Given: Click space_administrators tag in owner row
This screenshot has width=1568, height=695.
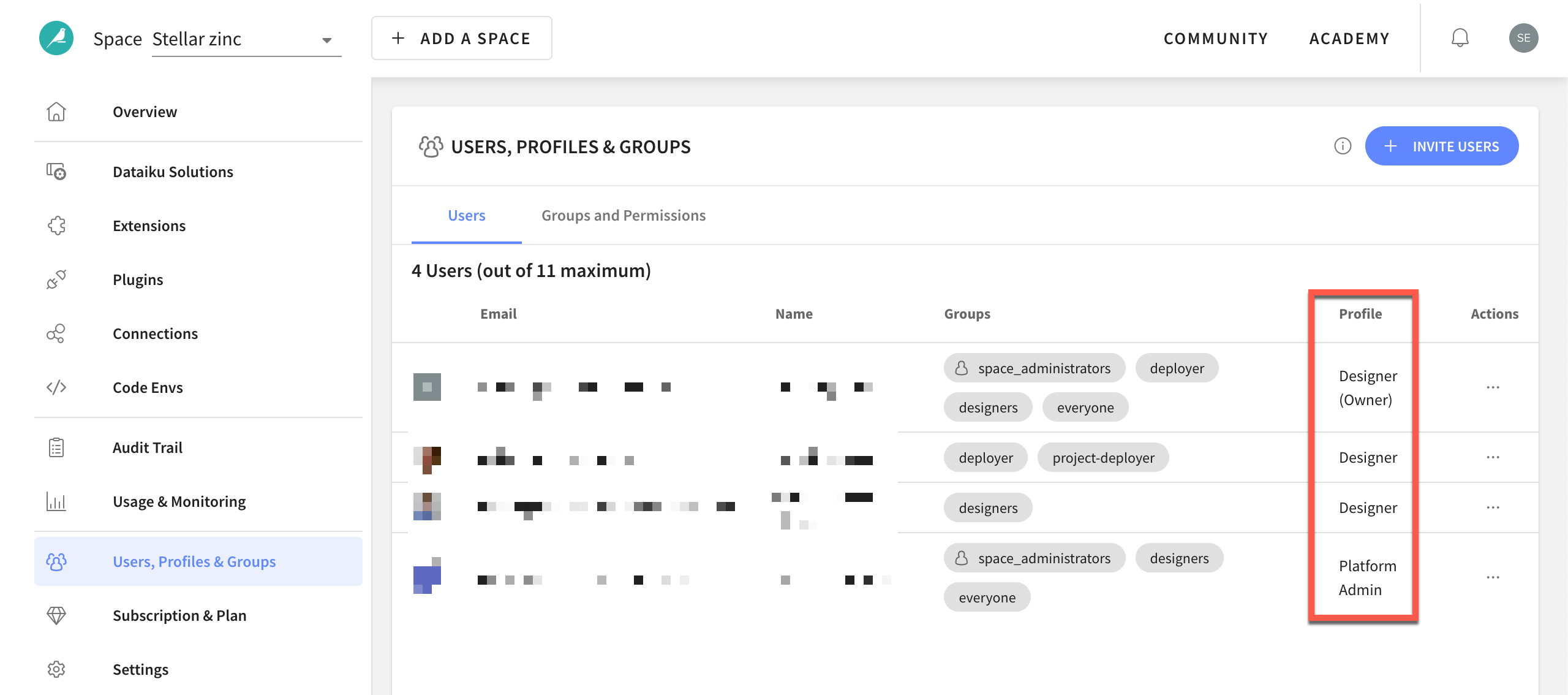Looking at the screenshot, I should point(1035,368).
